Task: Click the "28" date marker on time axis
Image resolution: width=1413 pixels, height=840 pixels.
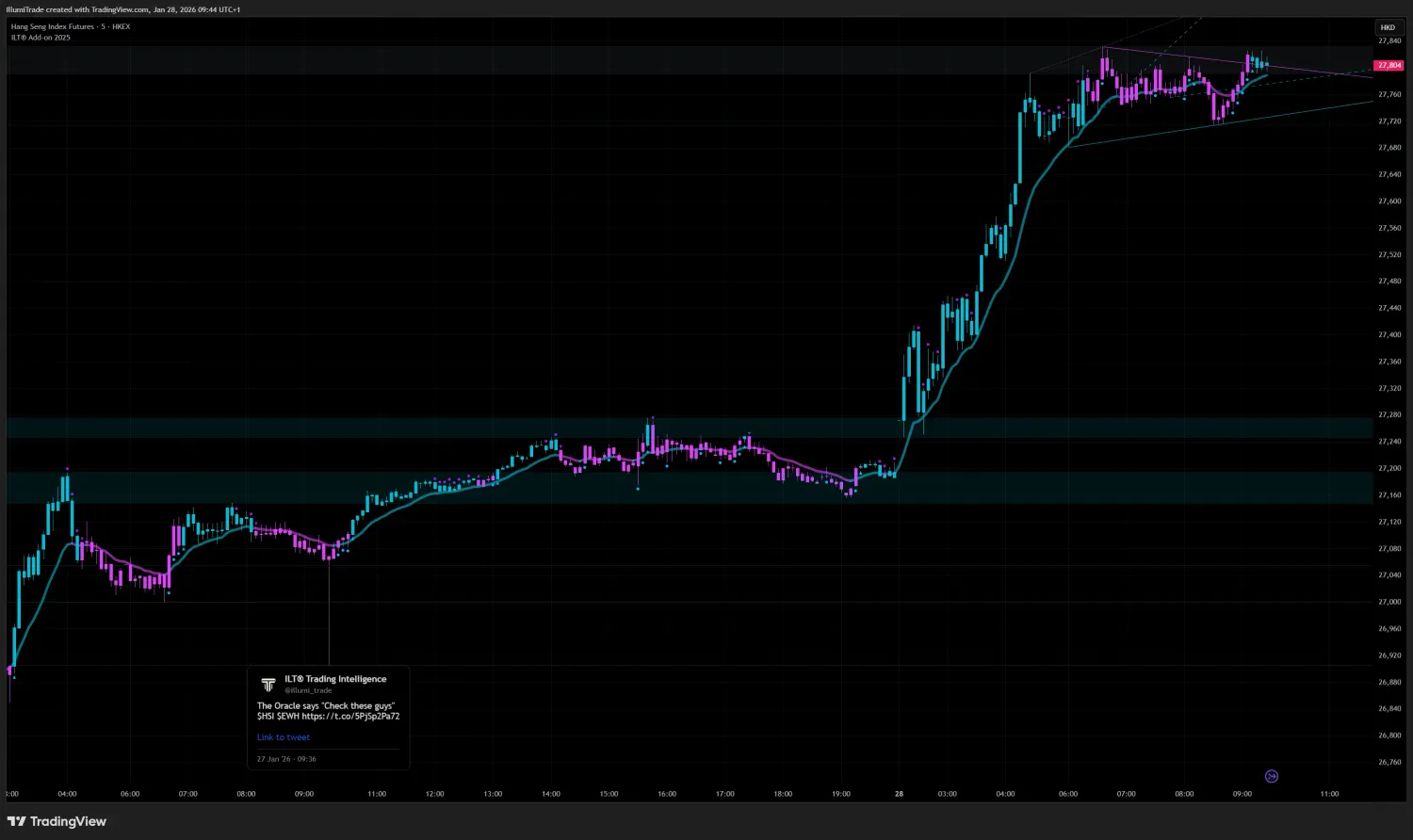Action: pyautogui.click(x=898, y=794)
